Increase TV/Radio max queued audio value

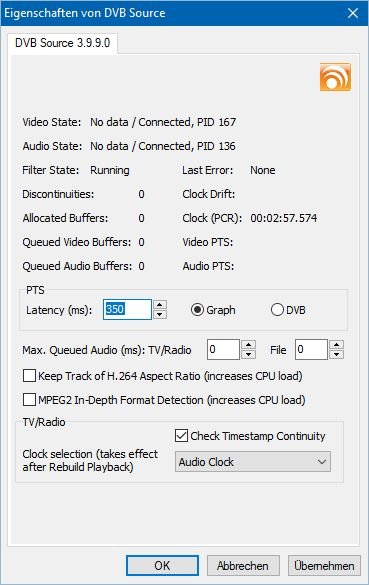coord(248,344)
